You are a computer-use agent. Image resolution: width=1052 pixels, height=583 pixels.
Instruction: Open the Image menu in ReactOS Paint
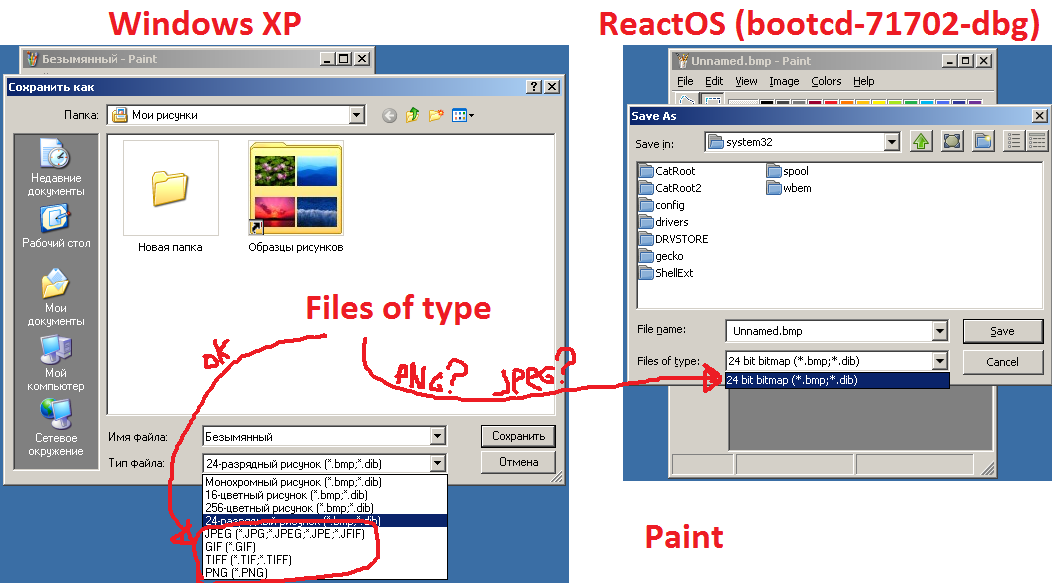click(x=784, y=81)
